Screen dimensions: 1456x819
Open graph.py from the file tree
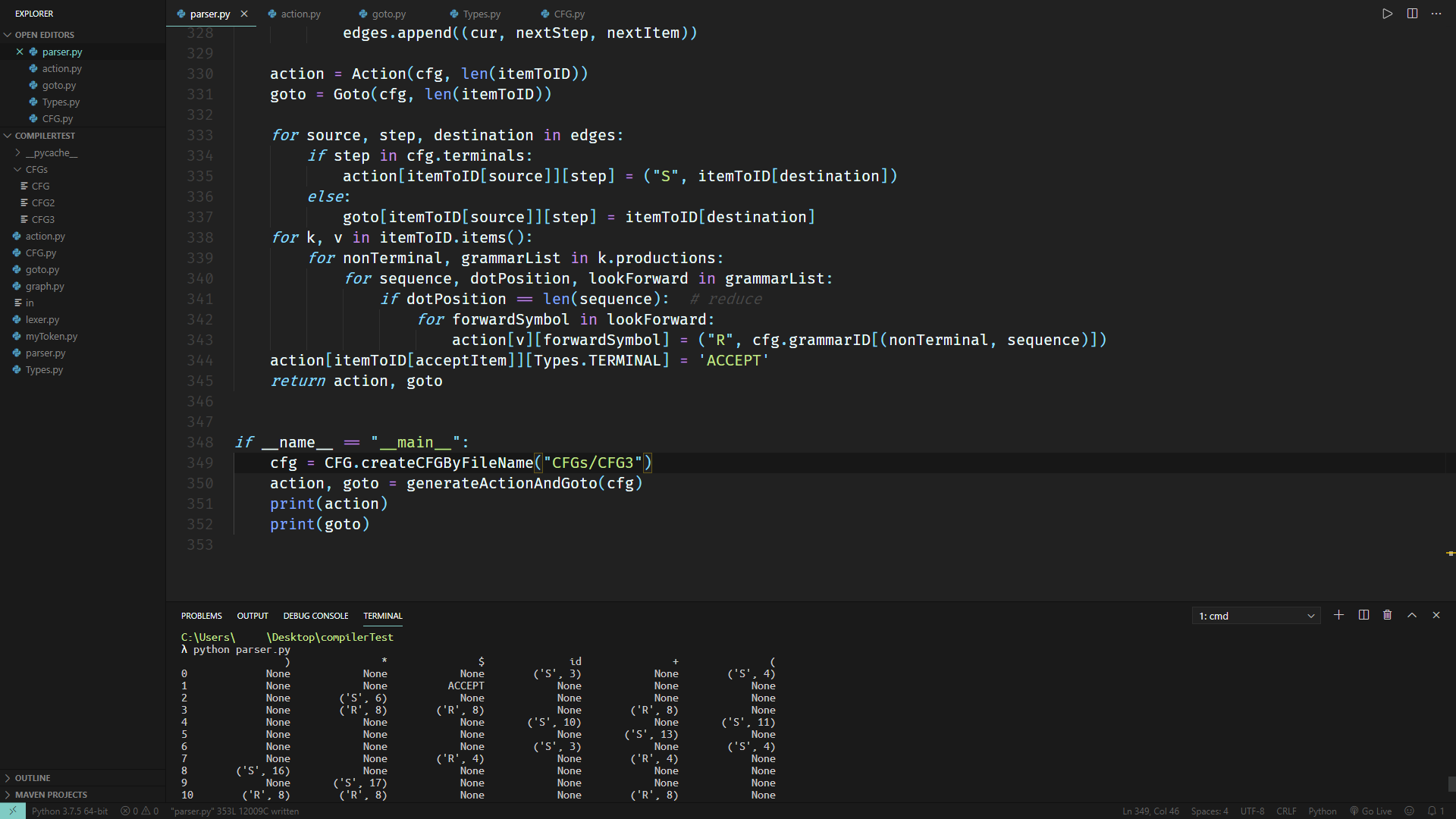(x=82, y=286)
